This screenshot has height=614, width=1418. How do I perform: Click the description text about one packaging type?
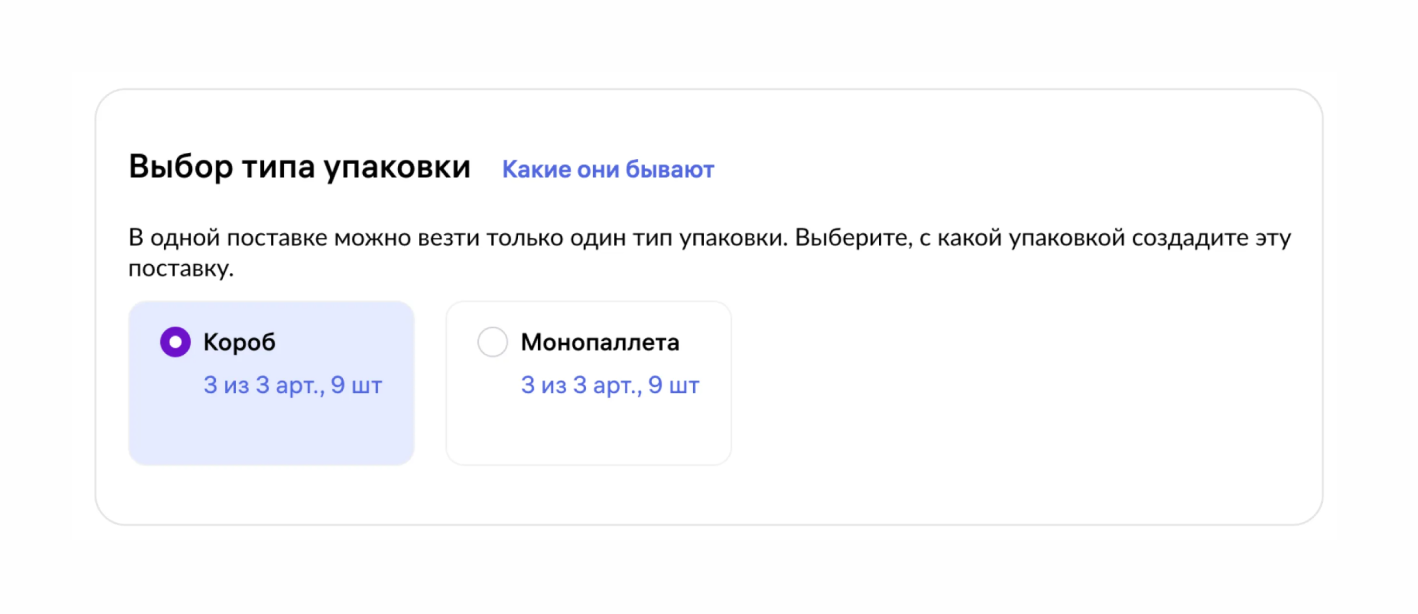[x=710, y=255]
